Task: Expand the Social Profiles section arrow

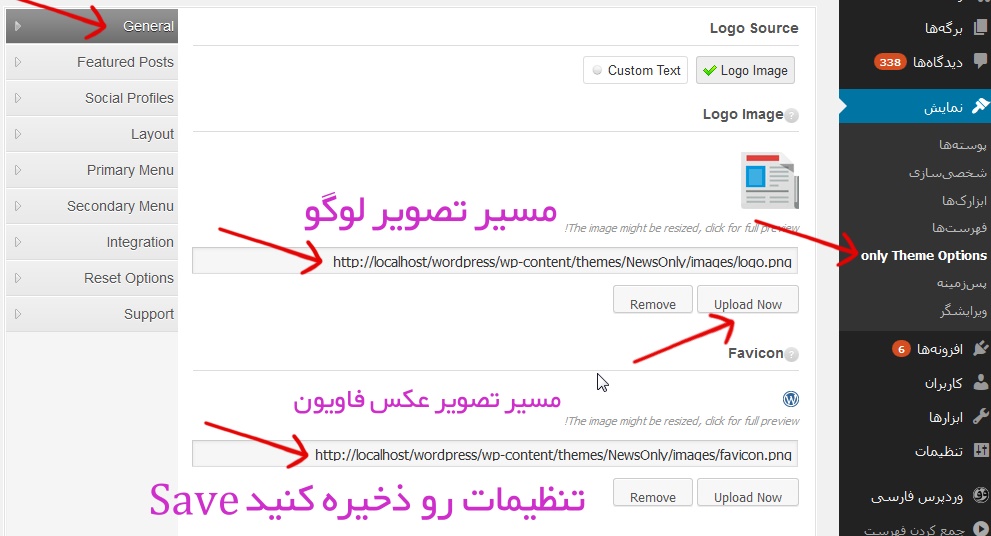Action: click(x=18, y=98)
